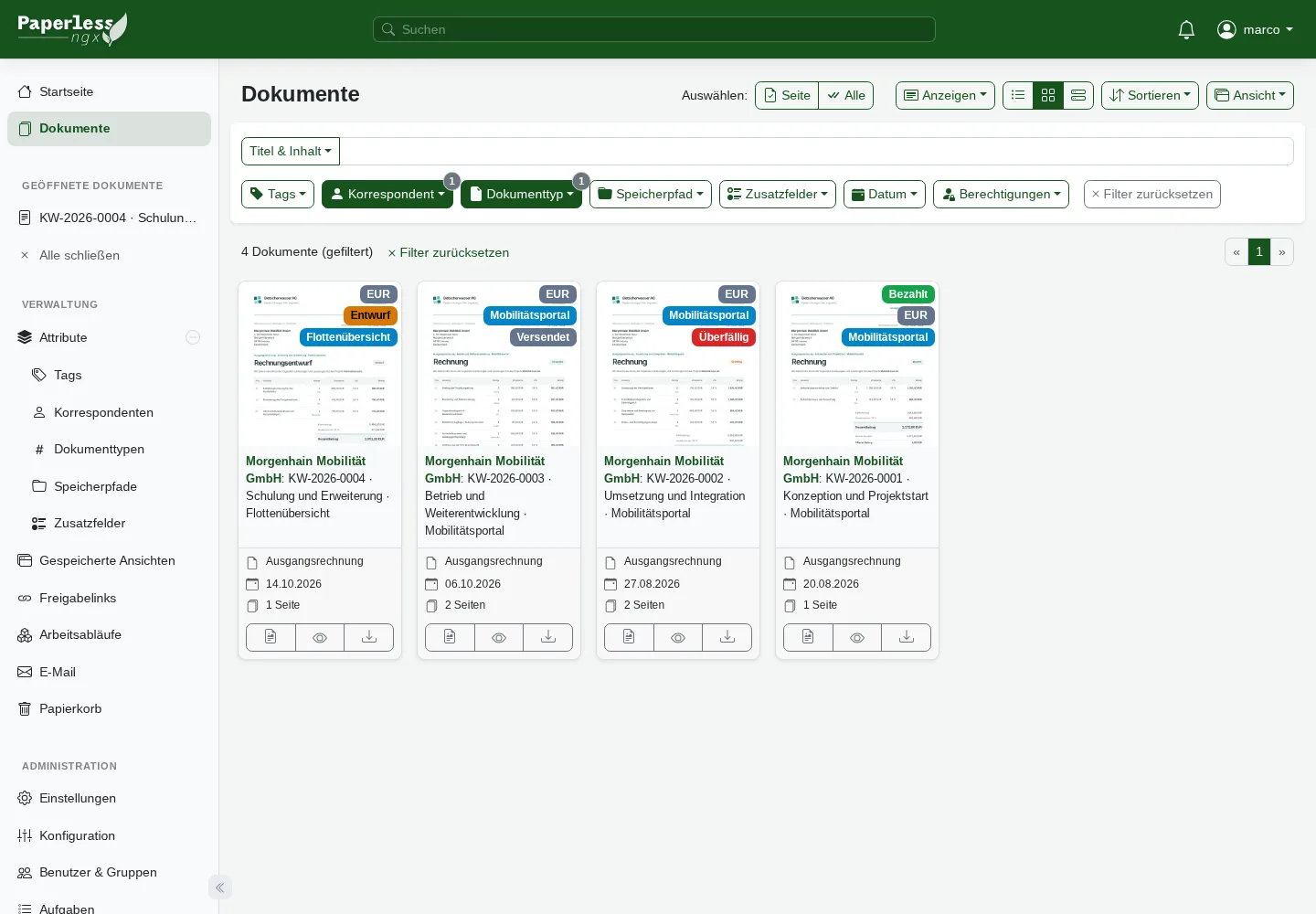Select all documents on this Seite
The image size is (1316, 914).
coord(787,95)
